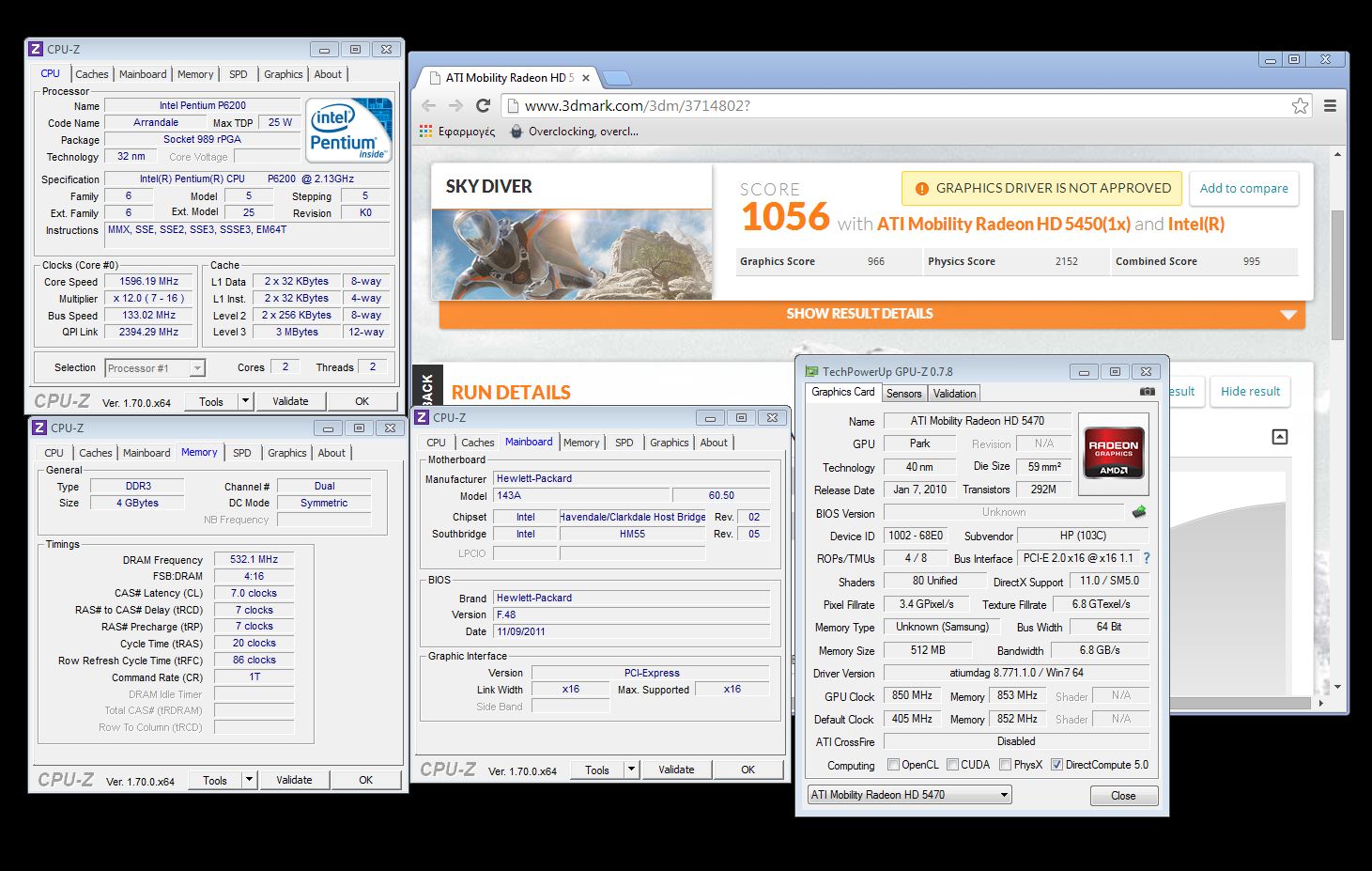Click Validate in CPU-Z Memory window
This screenshot has height=871, width=1372.
[294, 780]
